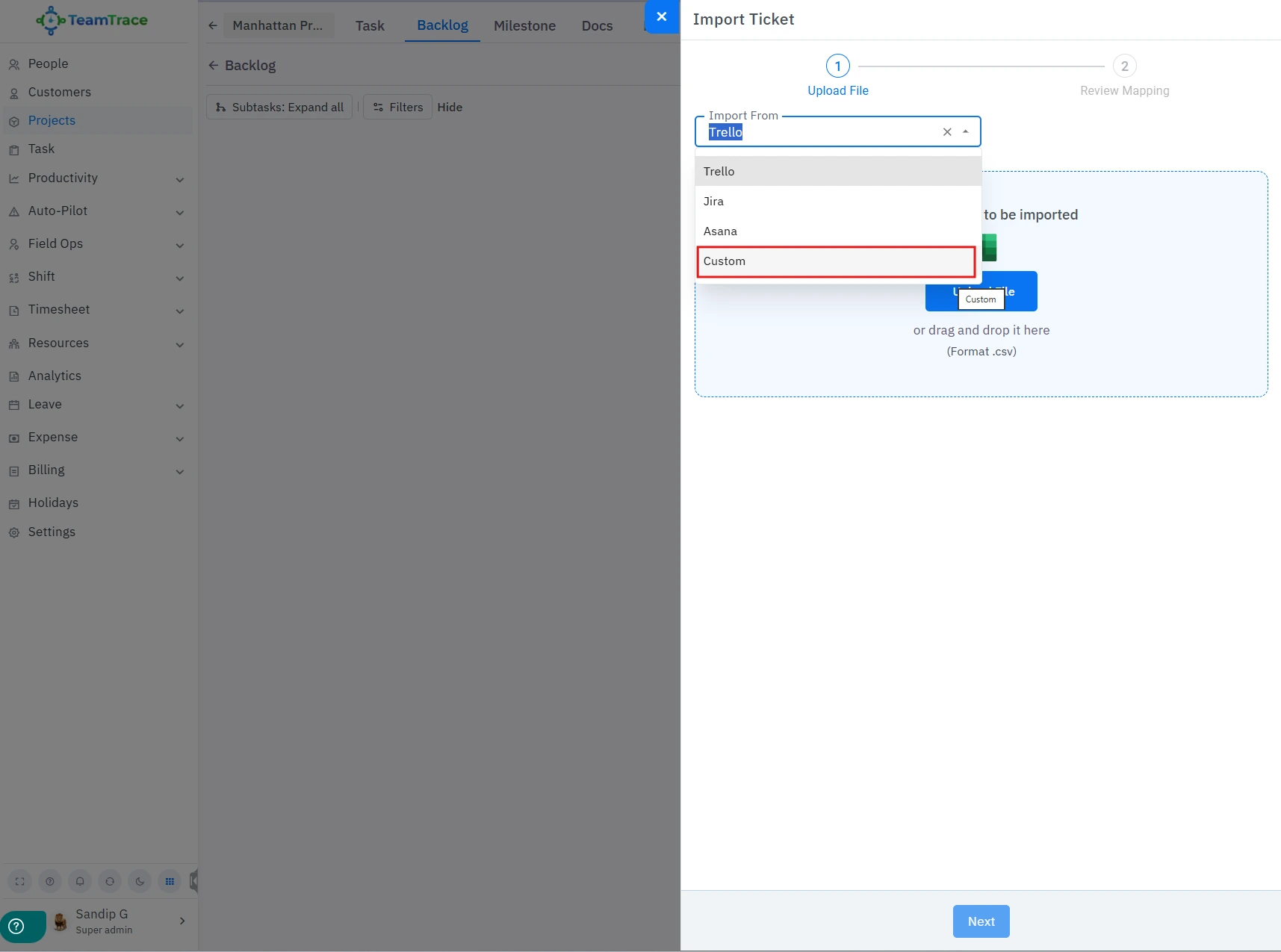The width and height of the screenshot is (1281, 952).
Task: Click the Next button
Action: click(x=981, y=921)
